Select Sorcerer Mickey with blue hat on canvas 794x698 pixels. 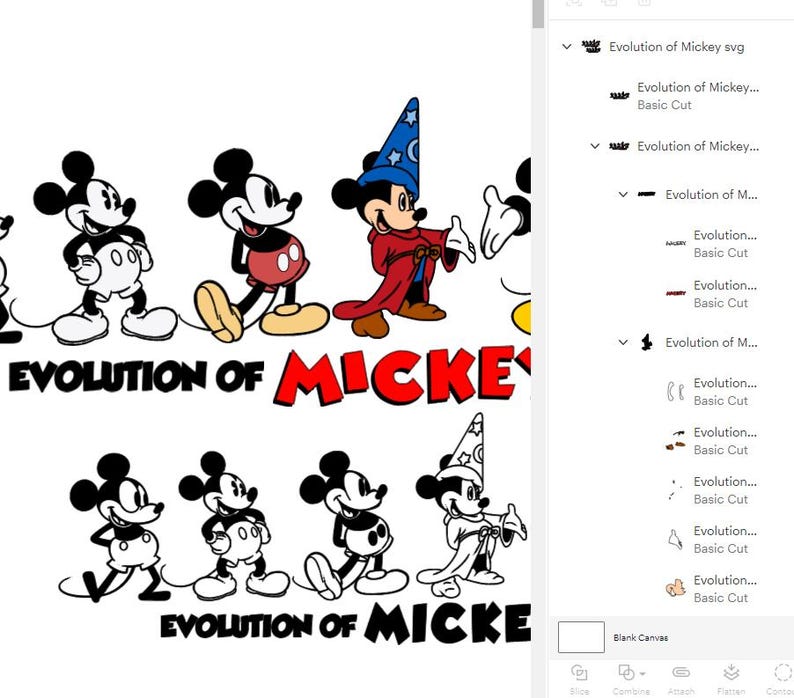tap(403, 218)
